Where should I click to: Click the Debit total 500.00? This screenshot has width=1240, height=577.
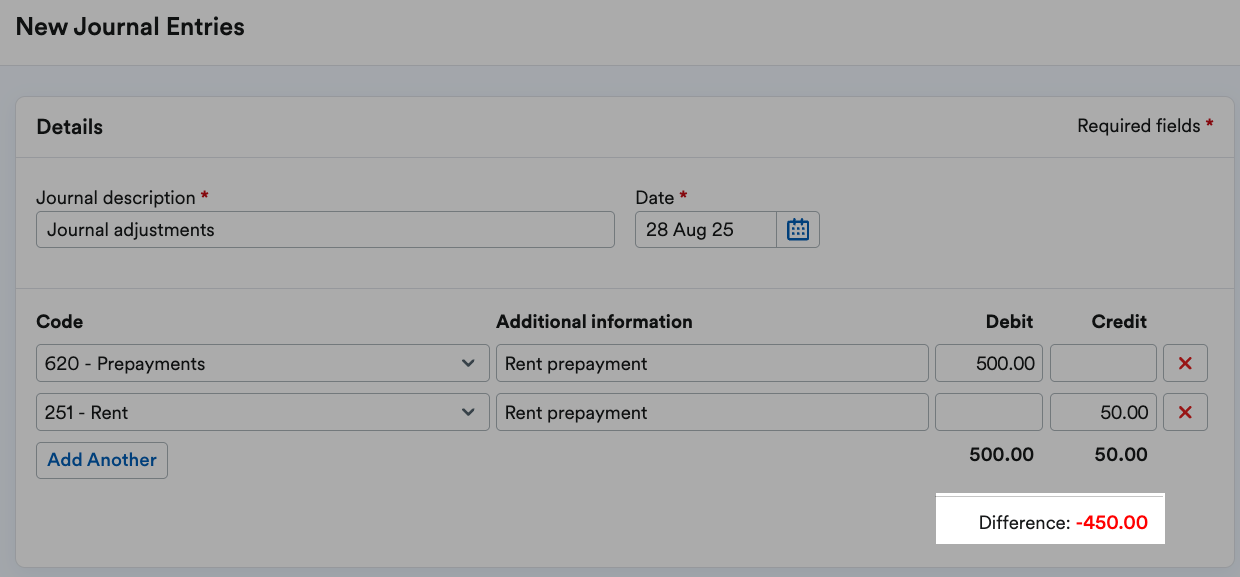coord(1001,455)
